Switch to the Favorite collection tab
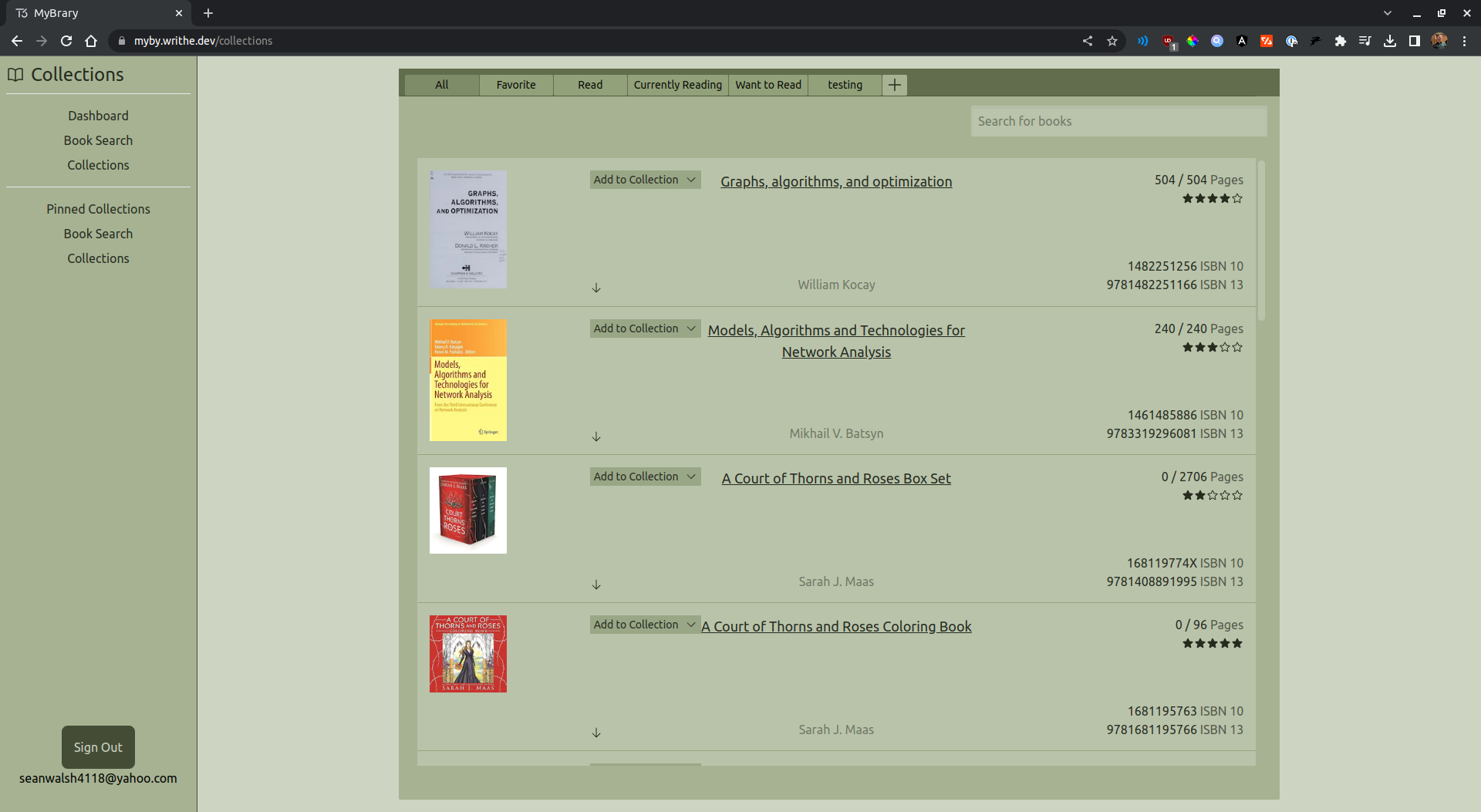Screen dimensions: 1481x812 tap(516, 85)
